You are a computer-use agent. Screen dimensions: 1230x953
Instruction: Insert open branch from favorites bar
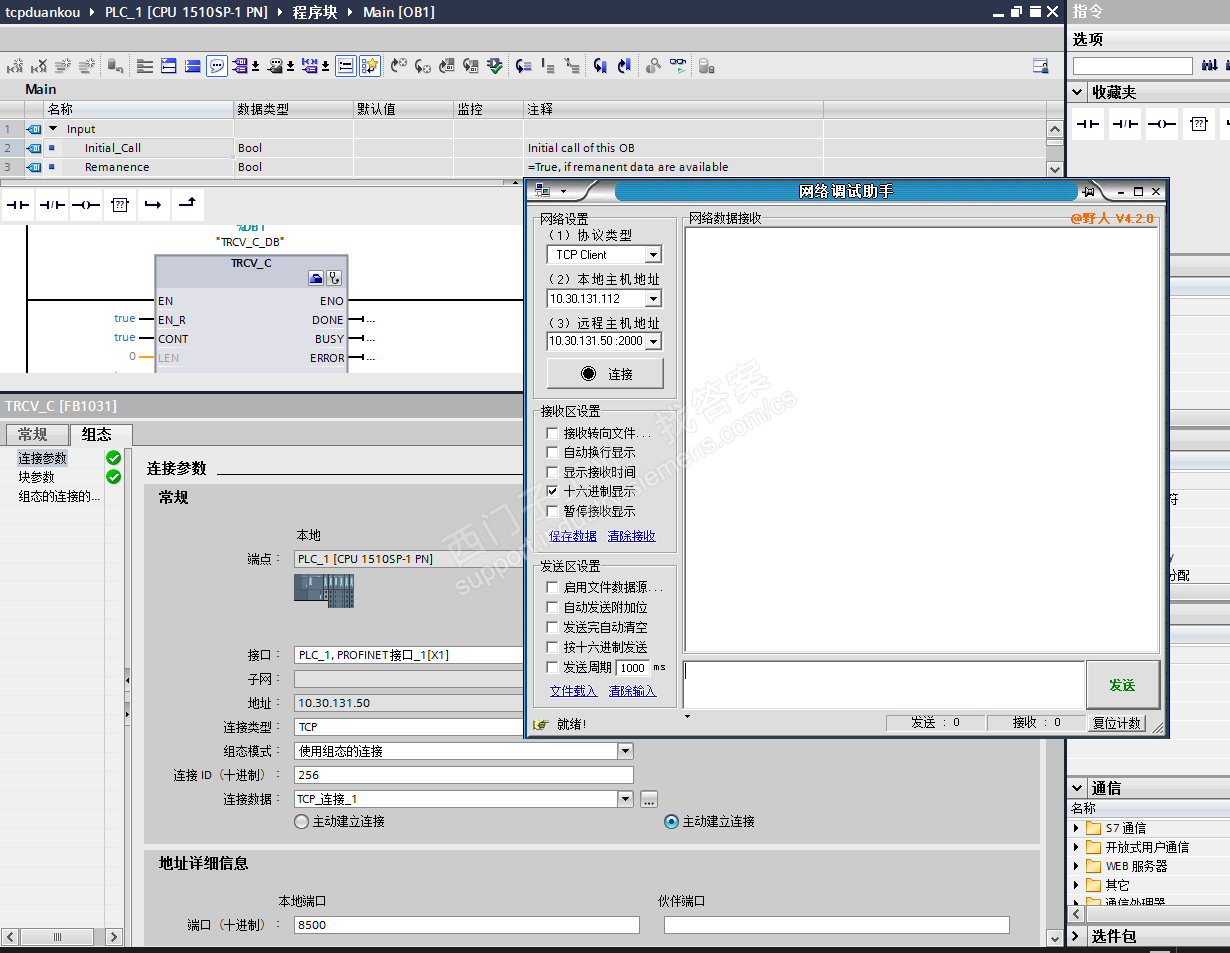click(153, 205)
